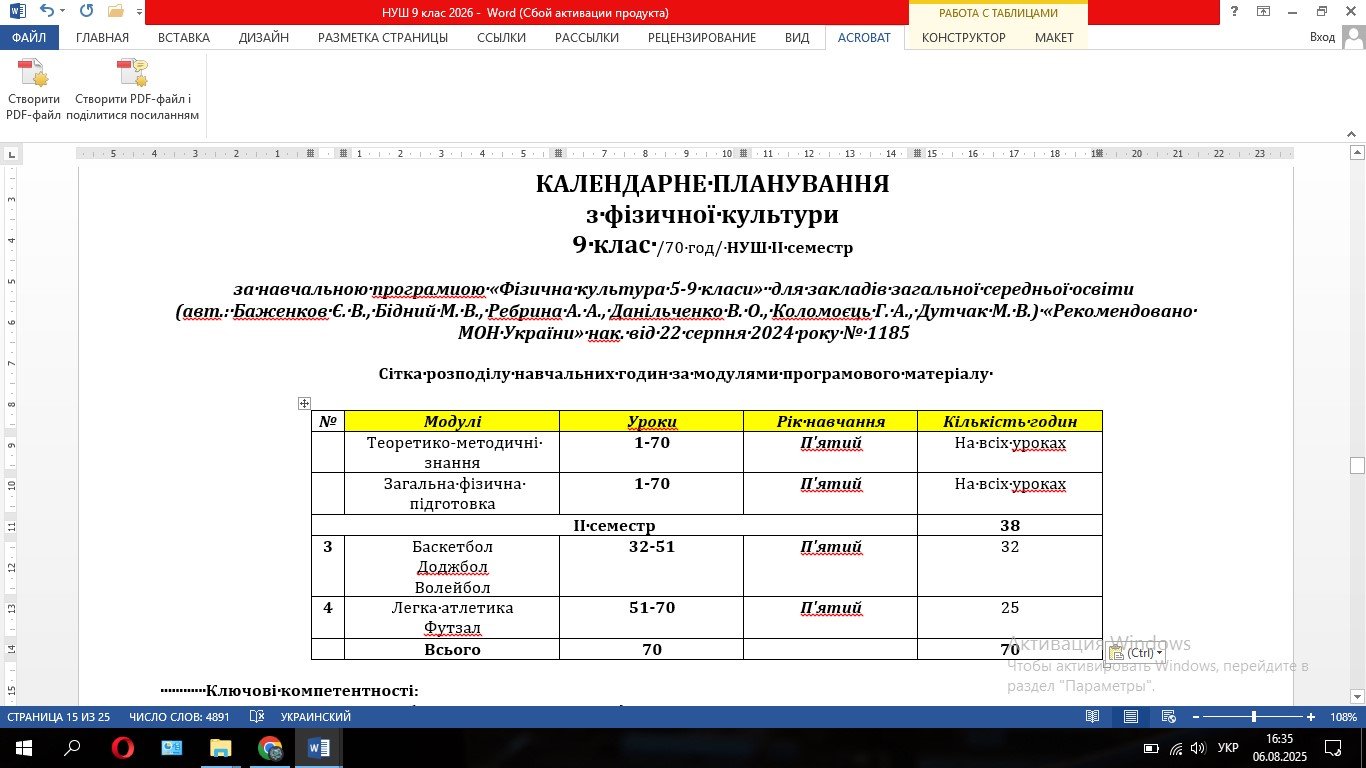Switch to Read Mode view
Image resolution: width=1366 pixels, height=768 pixels.
pos(1093,717)
